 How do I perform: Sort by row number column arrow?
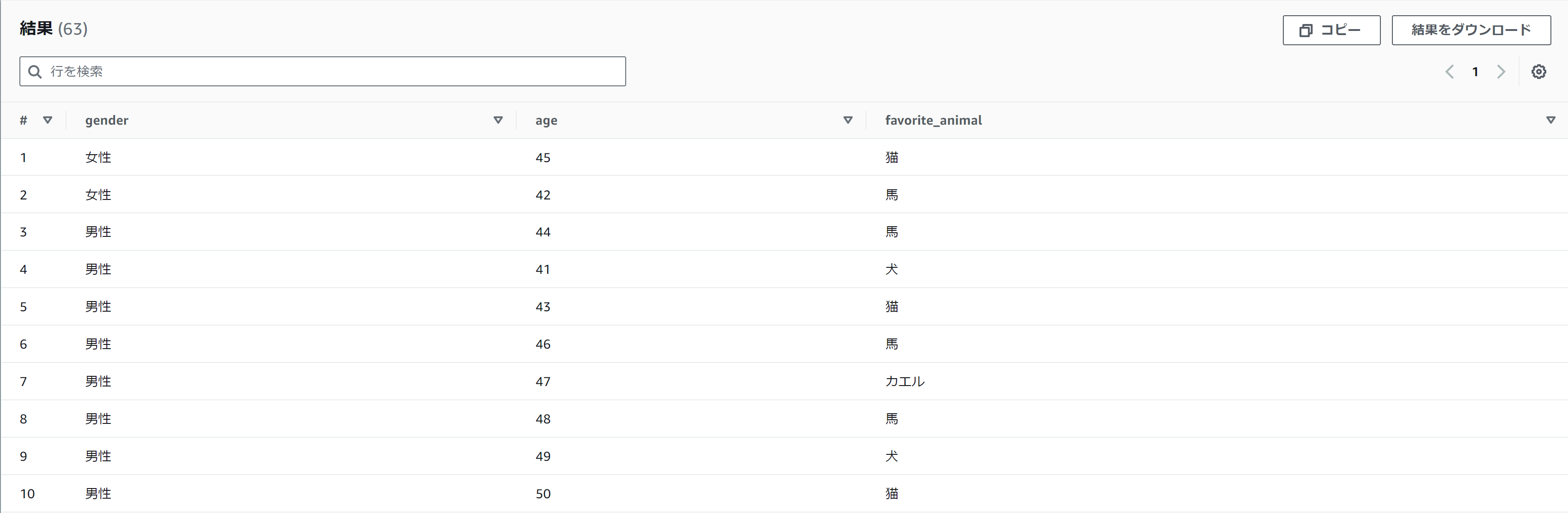coord(48,120)
